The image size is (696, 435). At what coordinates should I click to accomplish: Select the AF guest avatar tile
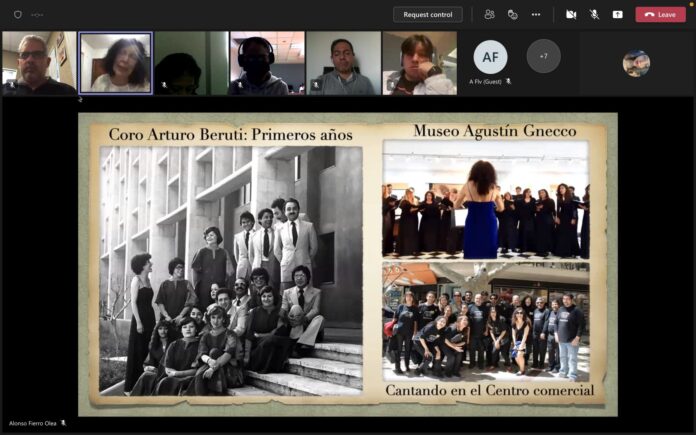click(490, 57)
